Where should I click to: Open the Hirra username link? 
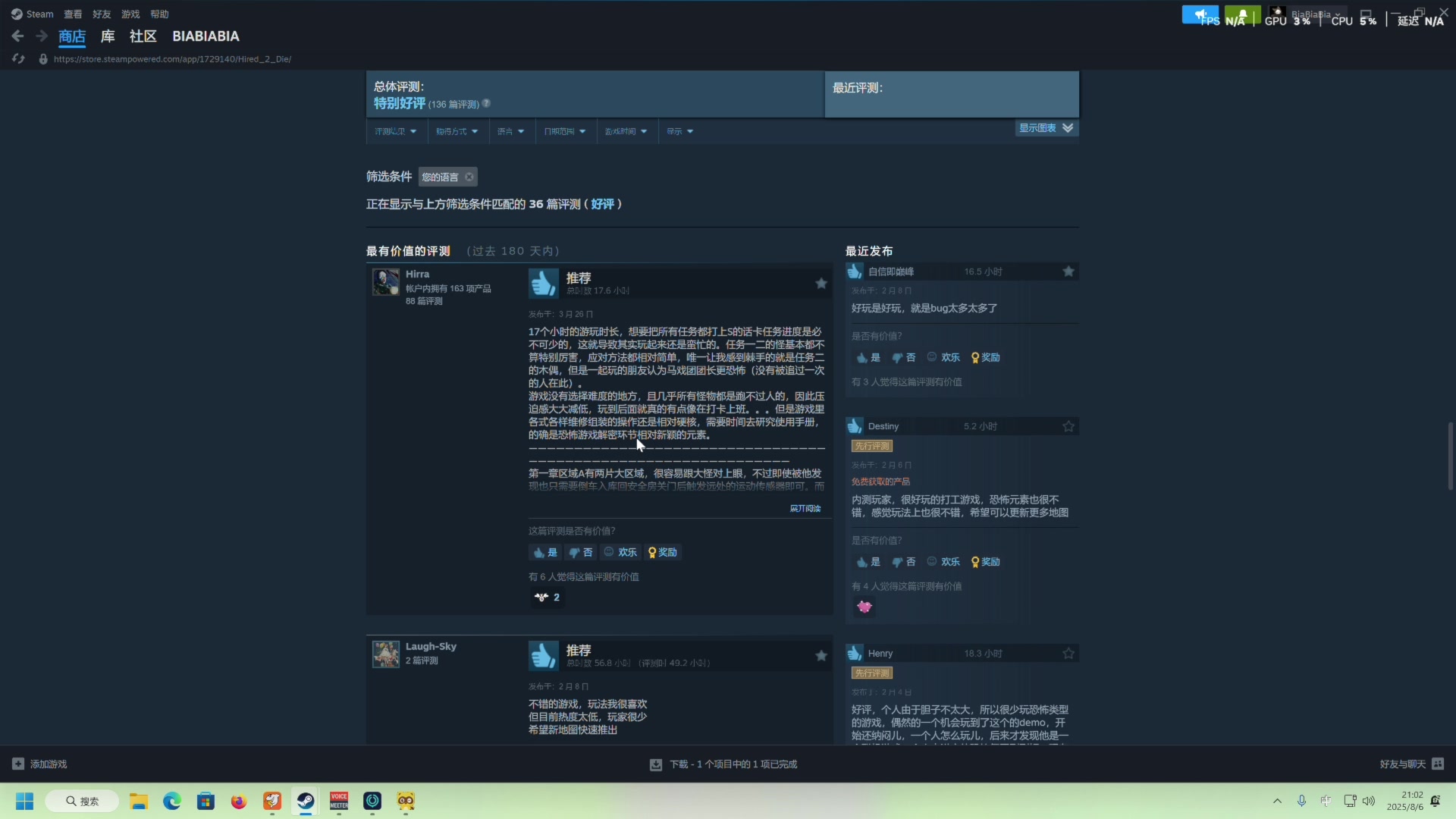click(417, 274)
